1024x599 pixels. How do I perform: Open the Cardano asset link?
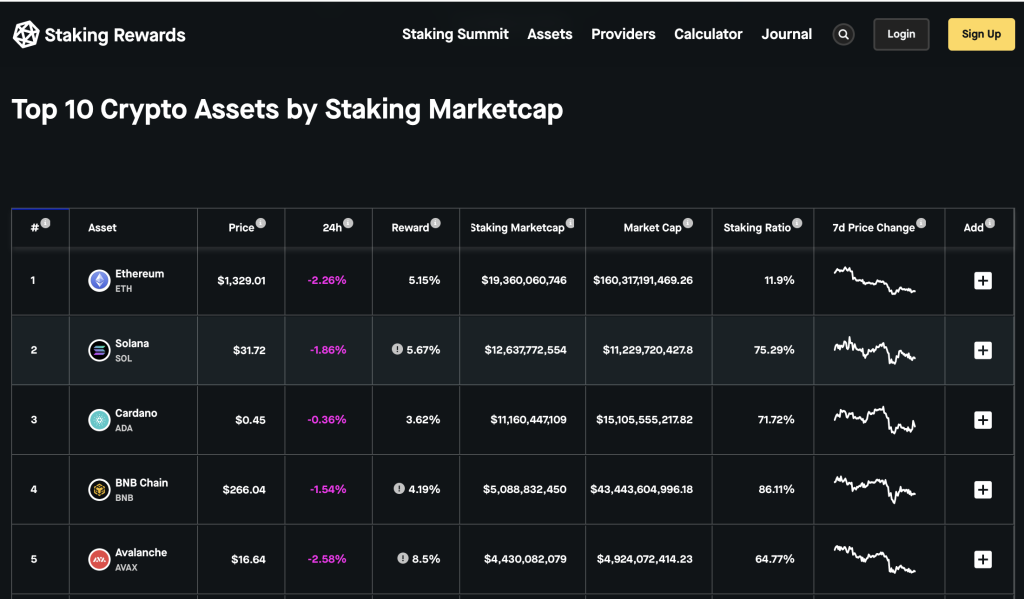136,413
